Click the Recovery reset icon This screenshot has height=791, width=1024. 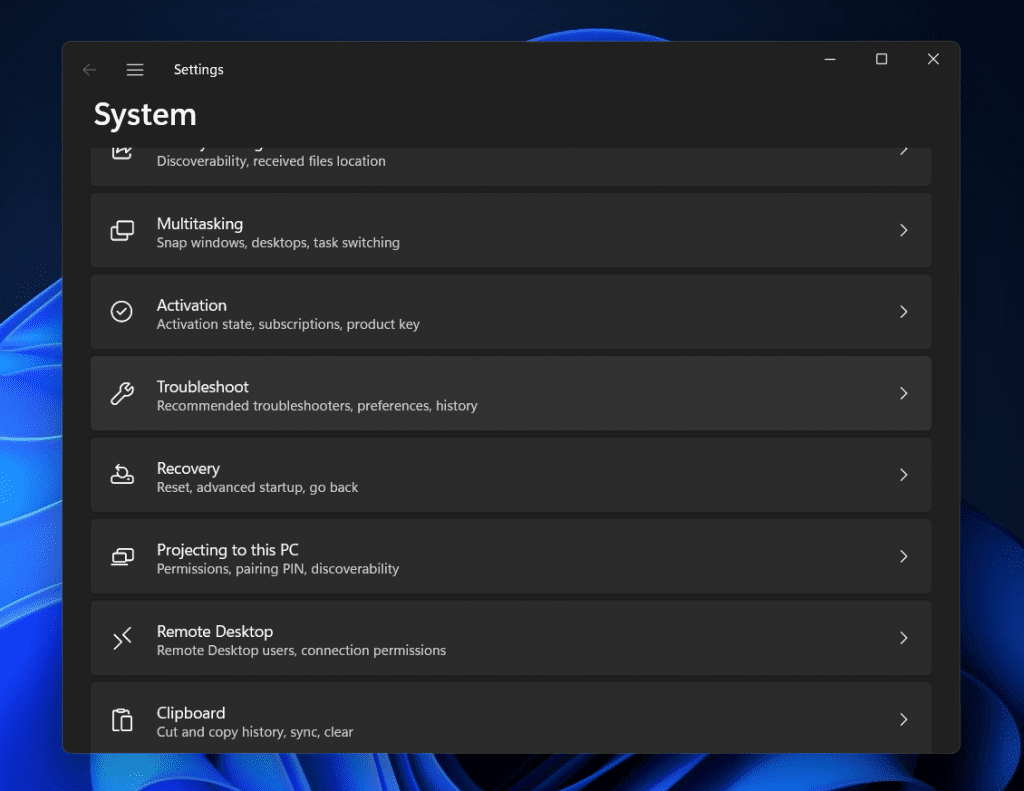(x=121, y=475)
